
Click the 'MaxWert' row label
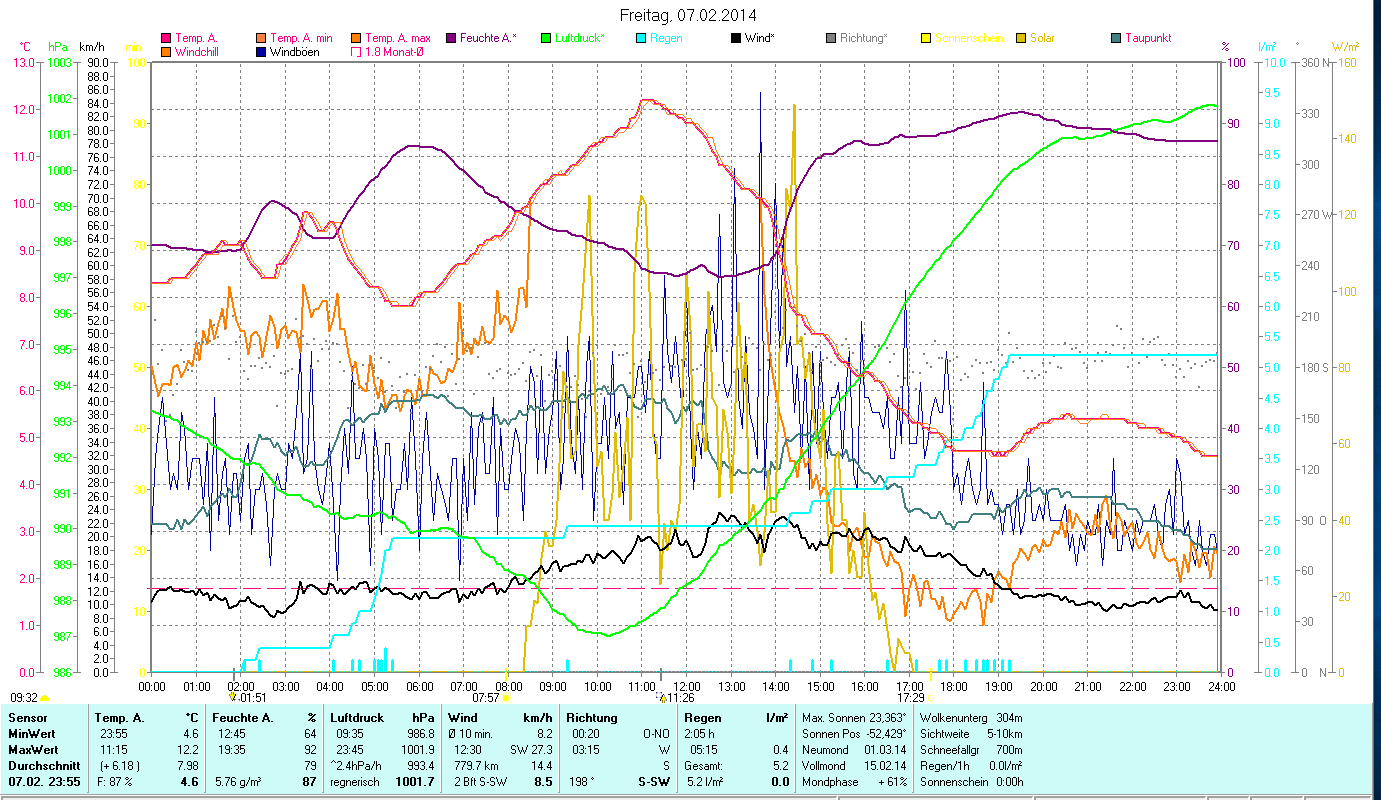pos(33,750)
